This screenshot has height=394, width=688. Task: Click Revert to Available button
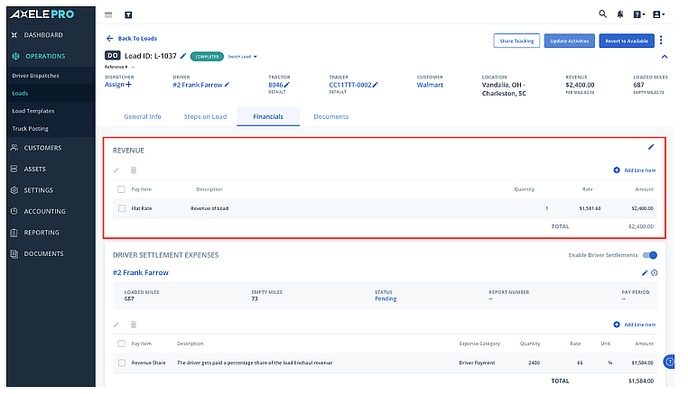point(627,41)
